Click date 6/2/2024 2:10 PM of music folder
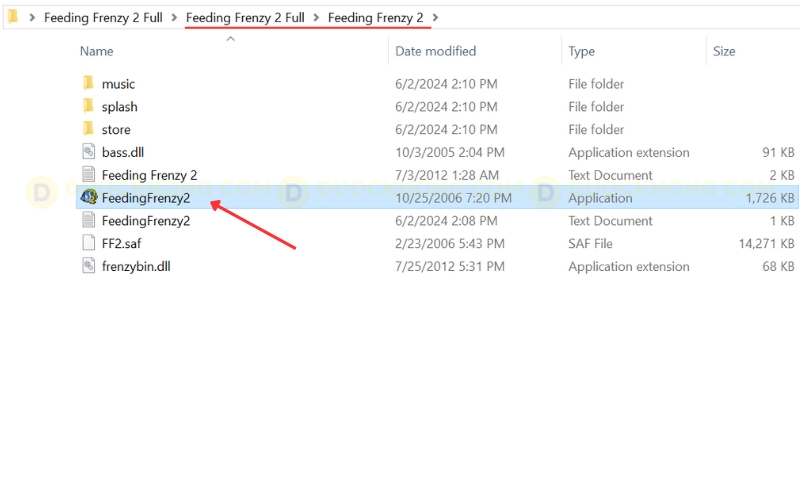Viewport: 800px width, 500px height. pyautogui.click(x=446, y=84)
